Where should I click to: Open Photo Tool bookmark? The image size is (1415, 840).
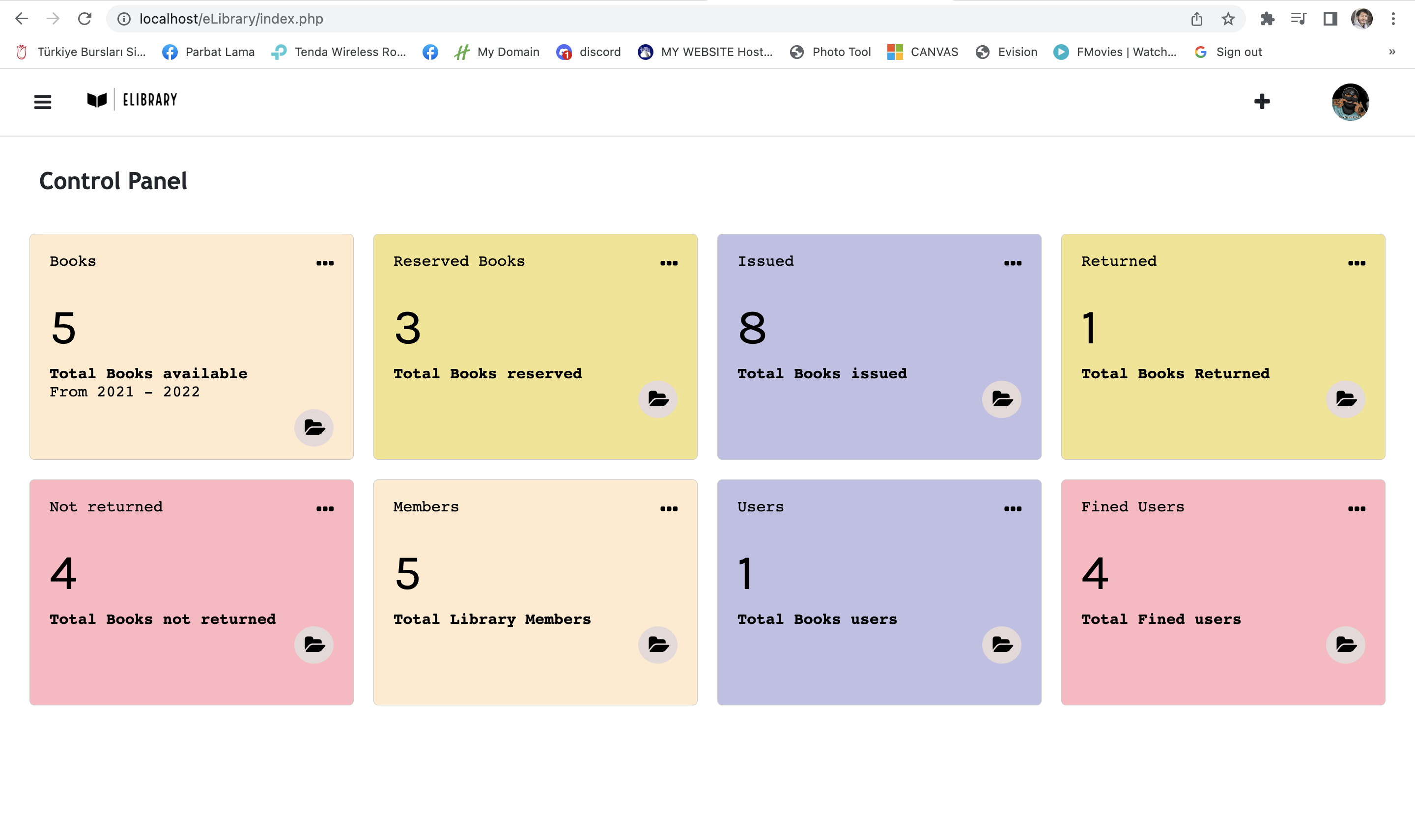tap(830, 52)
